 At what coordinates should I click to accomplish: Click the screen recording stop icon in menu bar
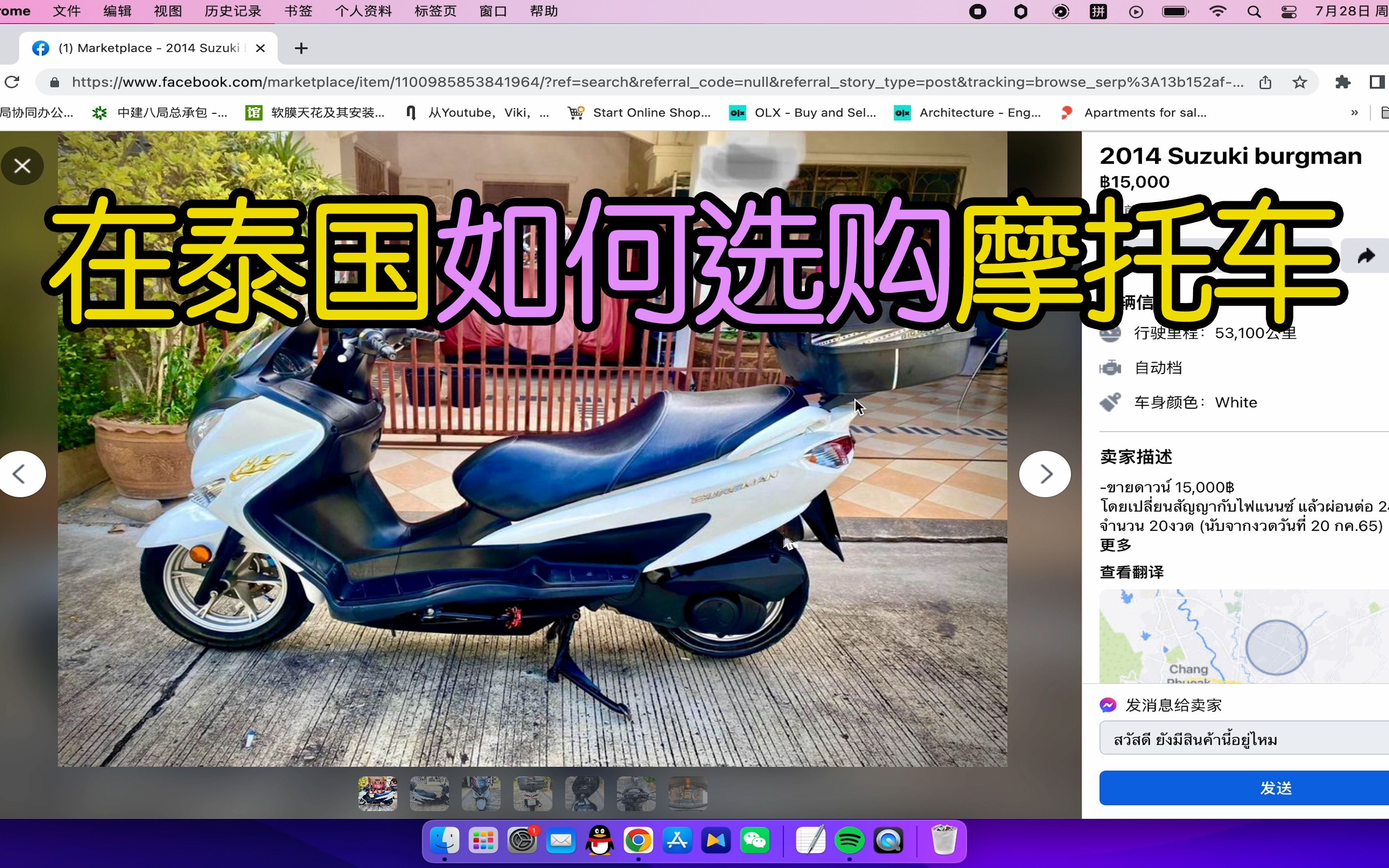(977, 12)
